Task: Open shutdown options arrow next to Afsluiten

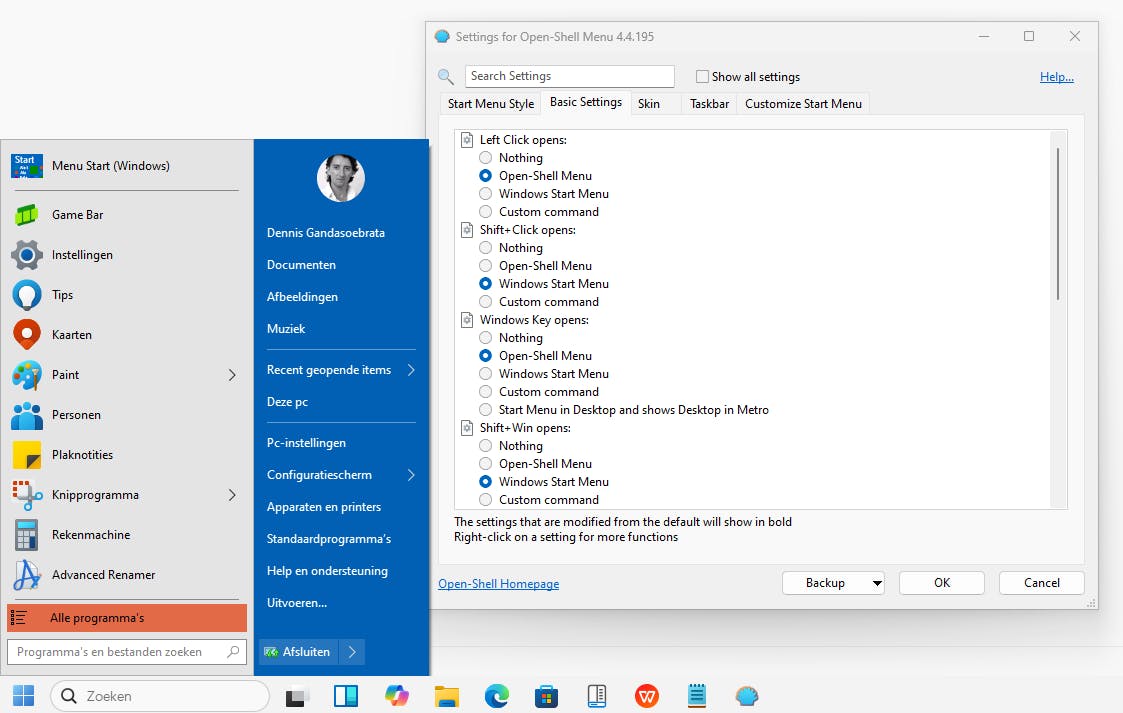Action: click(352, 651)
